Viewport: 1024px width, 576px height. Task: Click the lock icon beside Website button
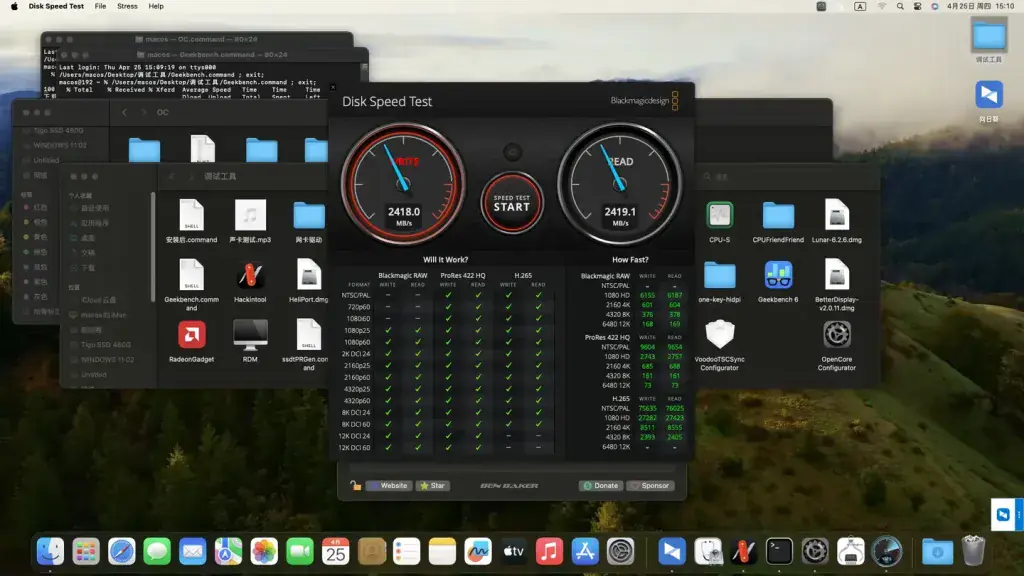pos(355,485)
